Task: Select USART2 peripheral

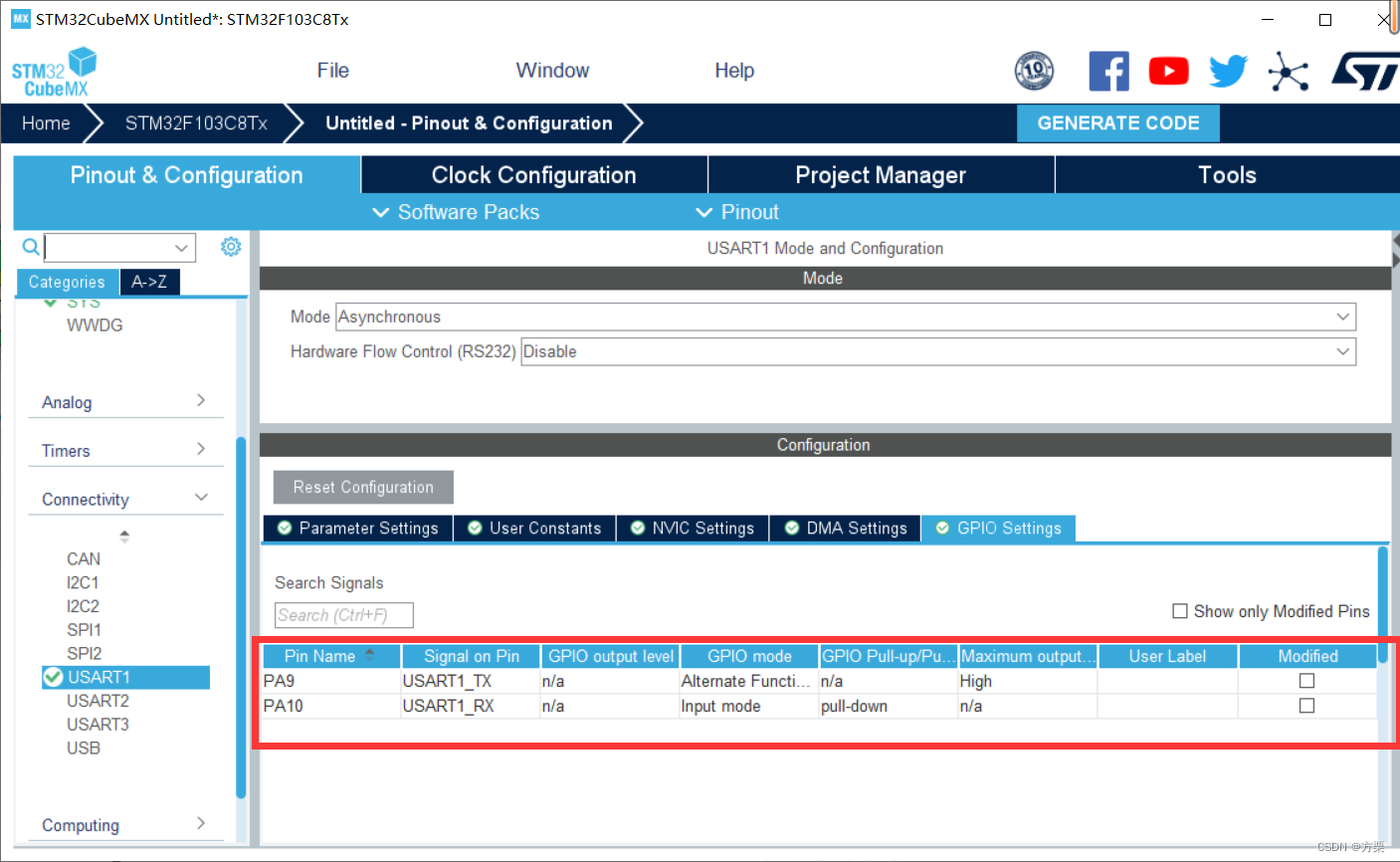Action: pyautogui.click(x=98, y=701)
